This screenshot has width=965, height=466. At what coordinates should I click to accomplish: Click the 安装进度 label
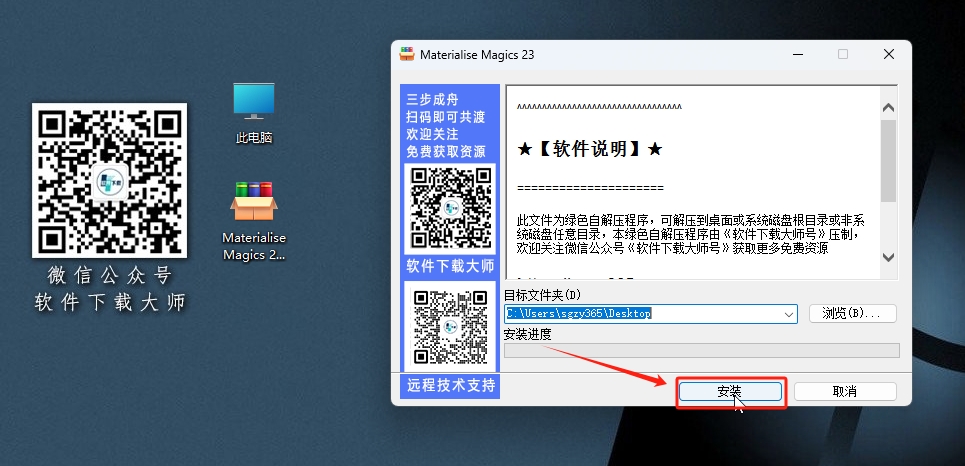point(527,334)
